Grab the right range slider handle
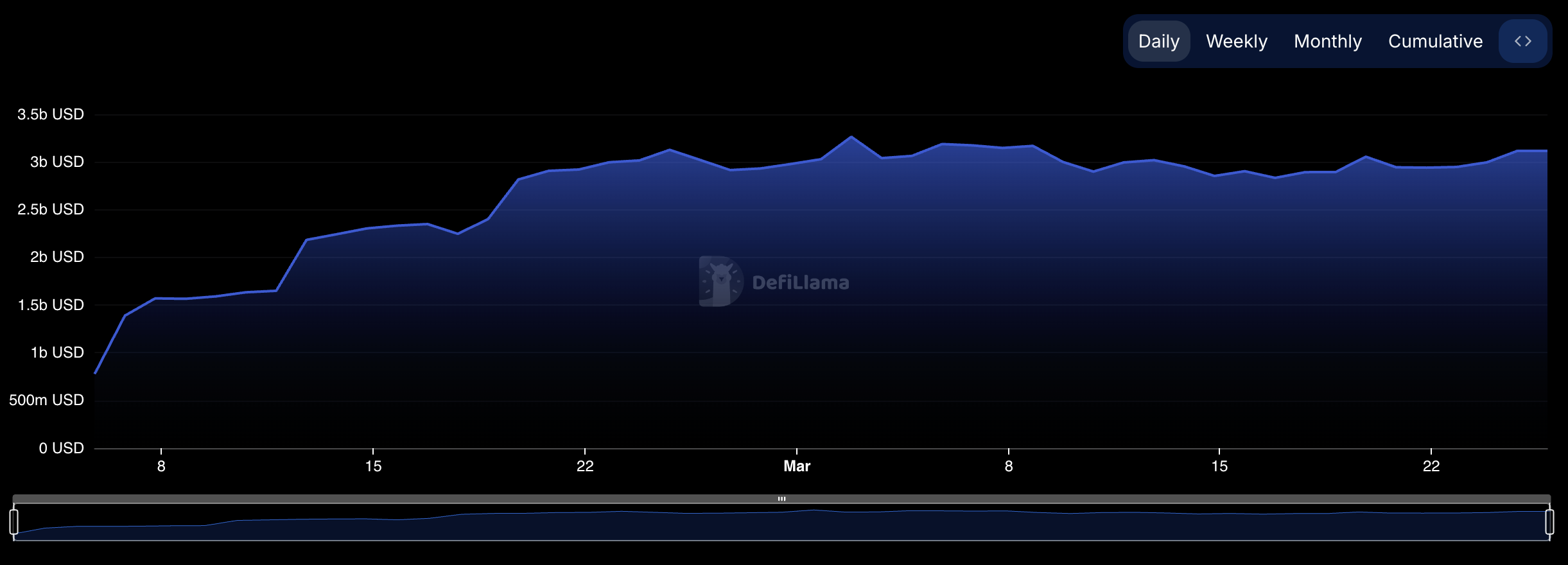 pyautogui.click(x=1549, y=521)
